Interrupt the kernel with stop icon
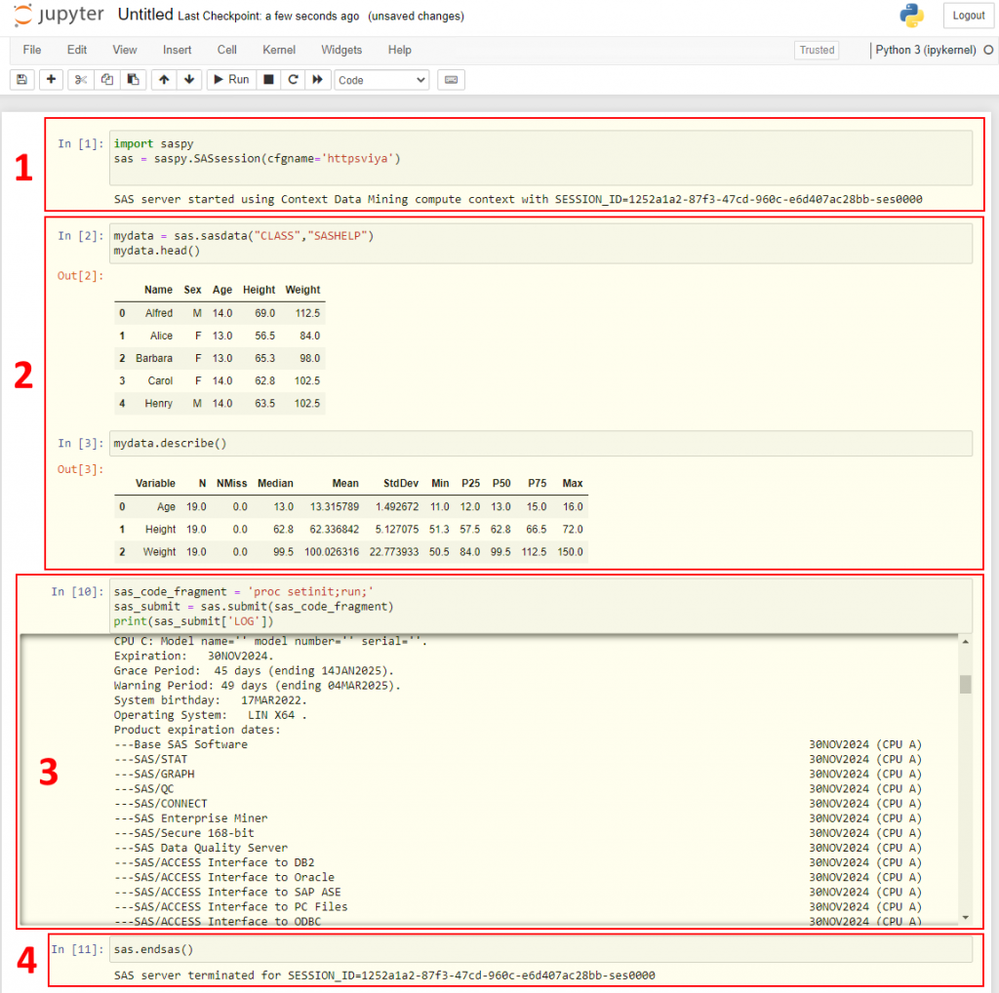999x993 pixels. point(269,80)
